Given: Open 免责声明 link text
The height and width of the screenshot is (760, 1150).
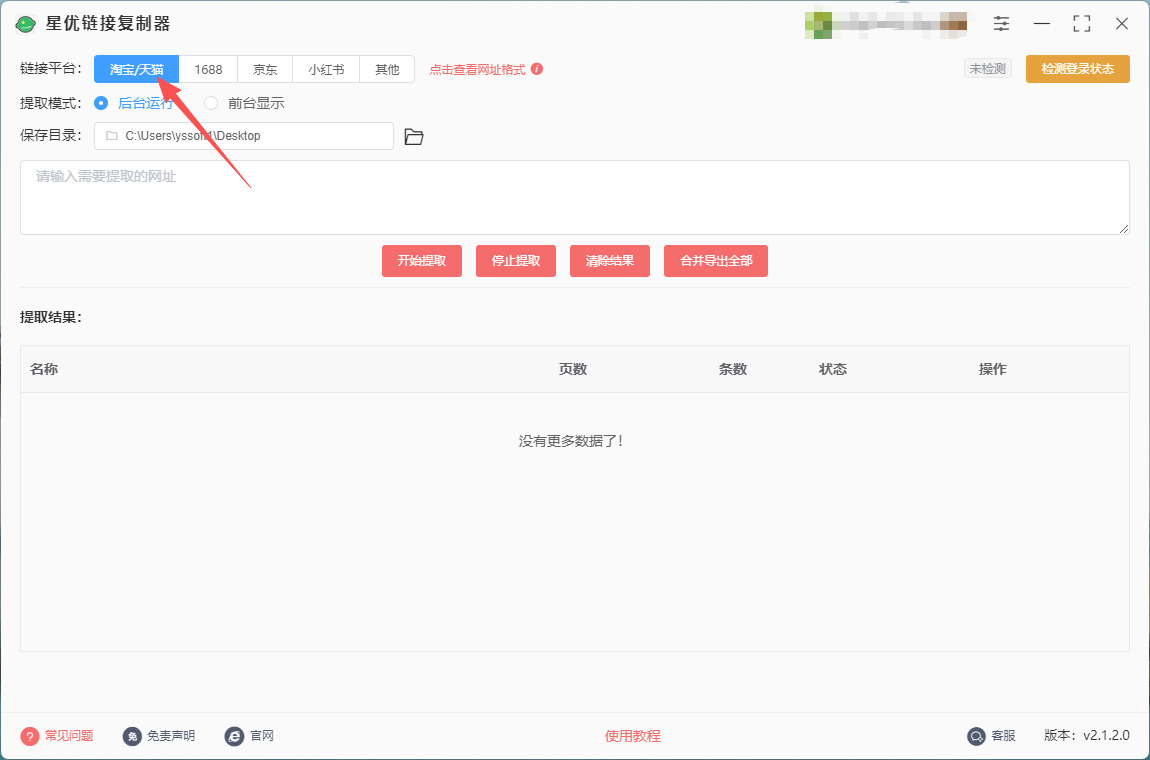Looking at the screenshot, I should point(171,736).
